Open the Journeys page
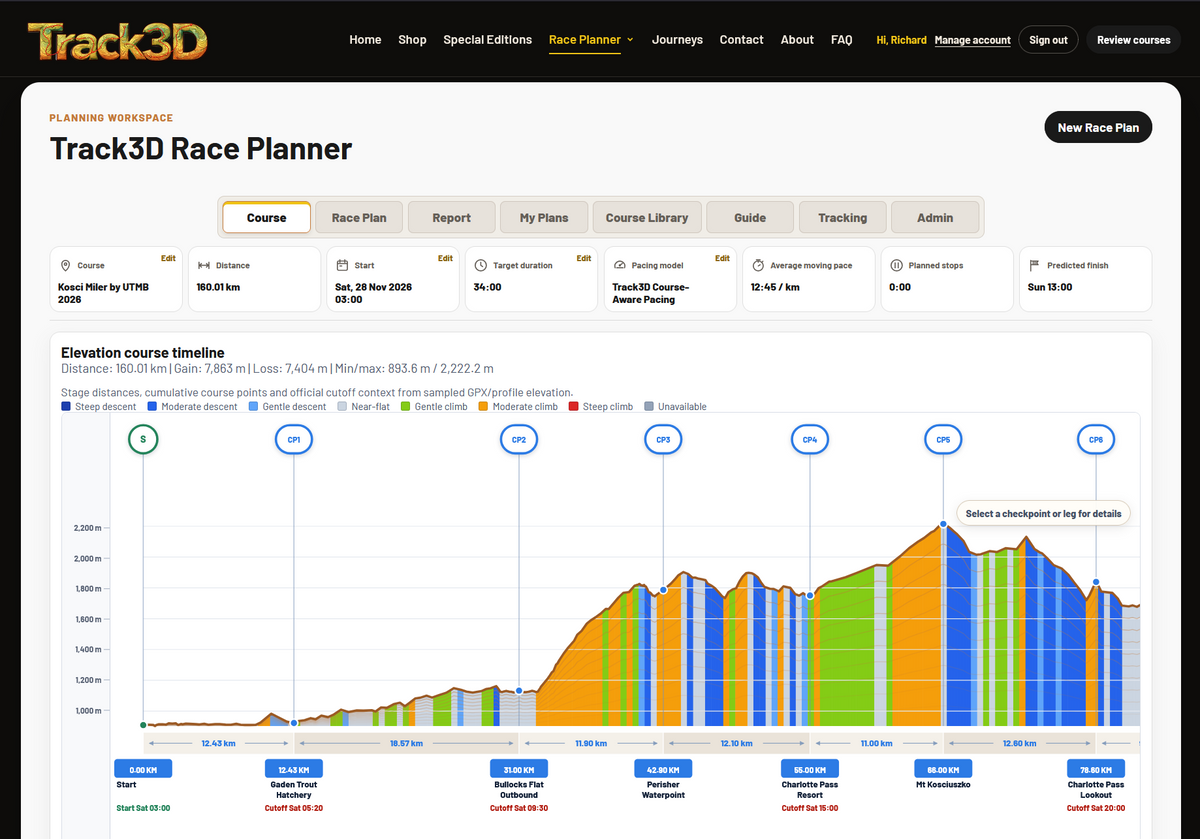The width and height of the screenshot is (1200, 839). point(677,40)
